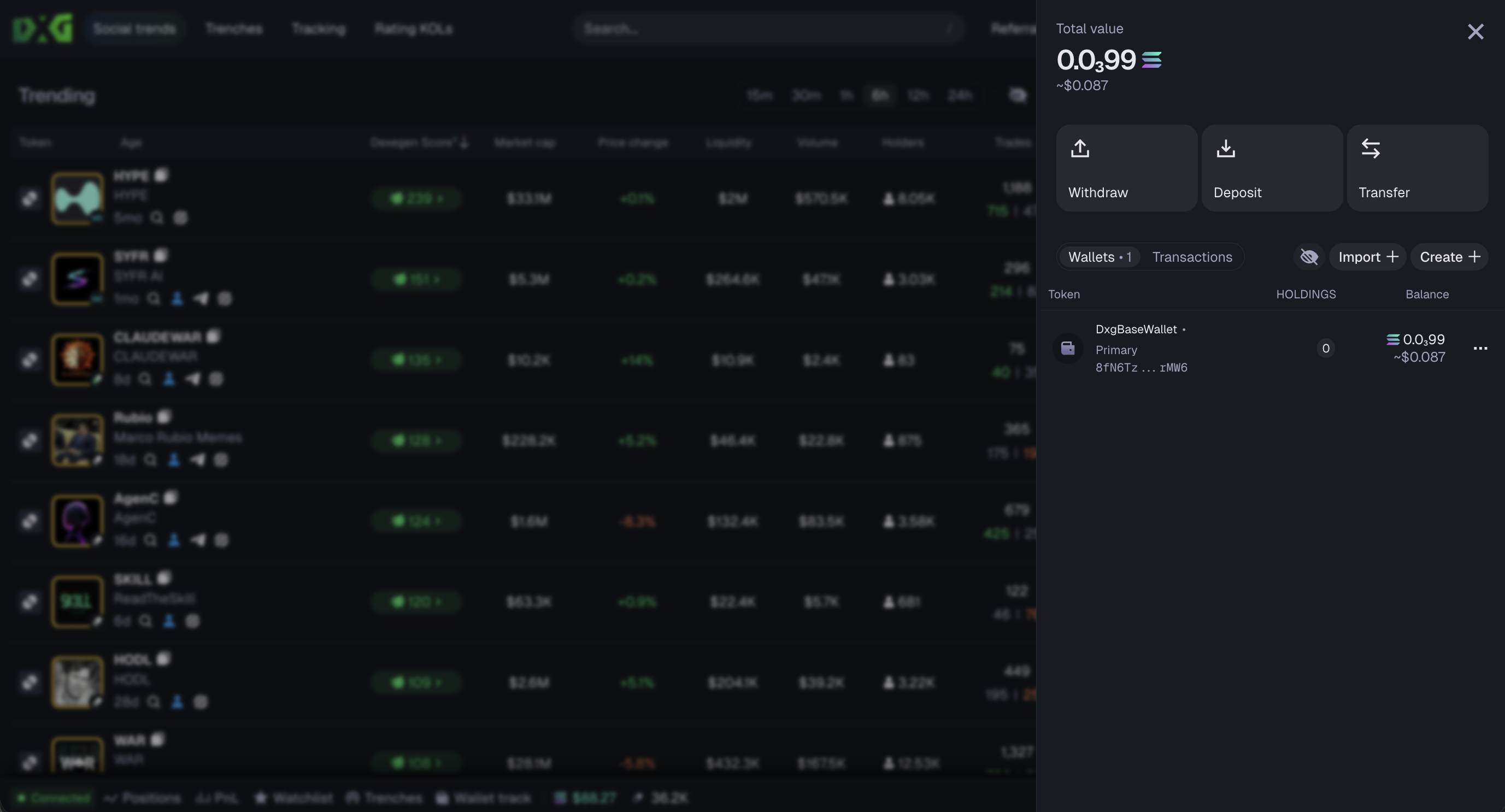The image size is (1505, 812).
Task: Switch to the Transactions tab
Action: tap(1192, 257)
